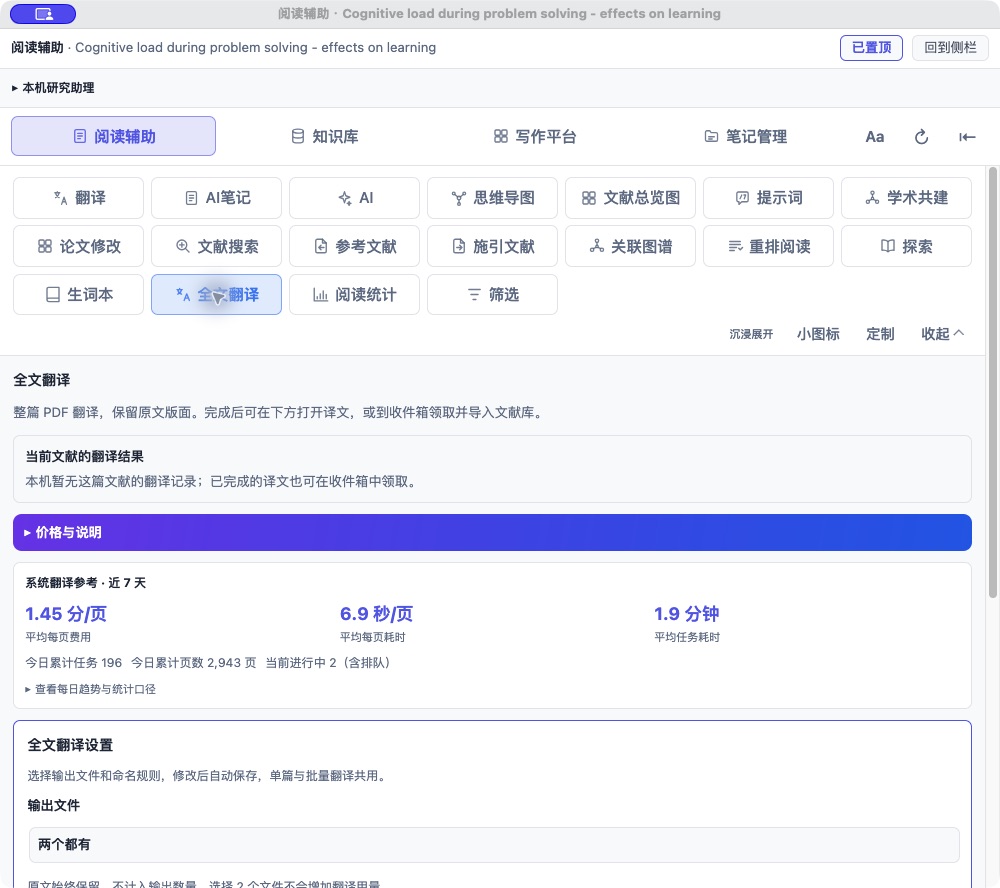1000x888 pixels.
Task: Switch to the 写作平台 tab
Action: [x=535, y=137]
